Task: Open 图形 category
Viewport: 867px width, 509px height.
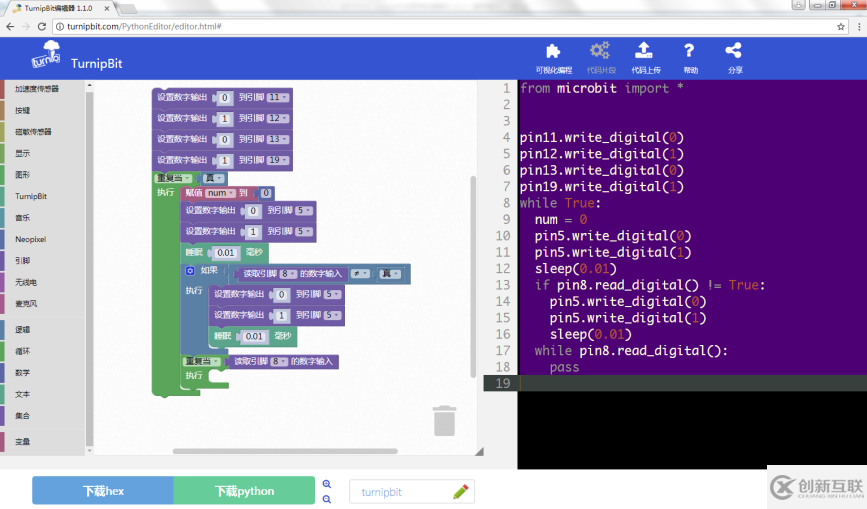Action: 23,175
